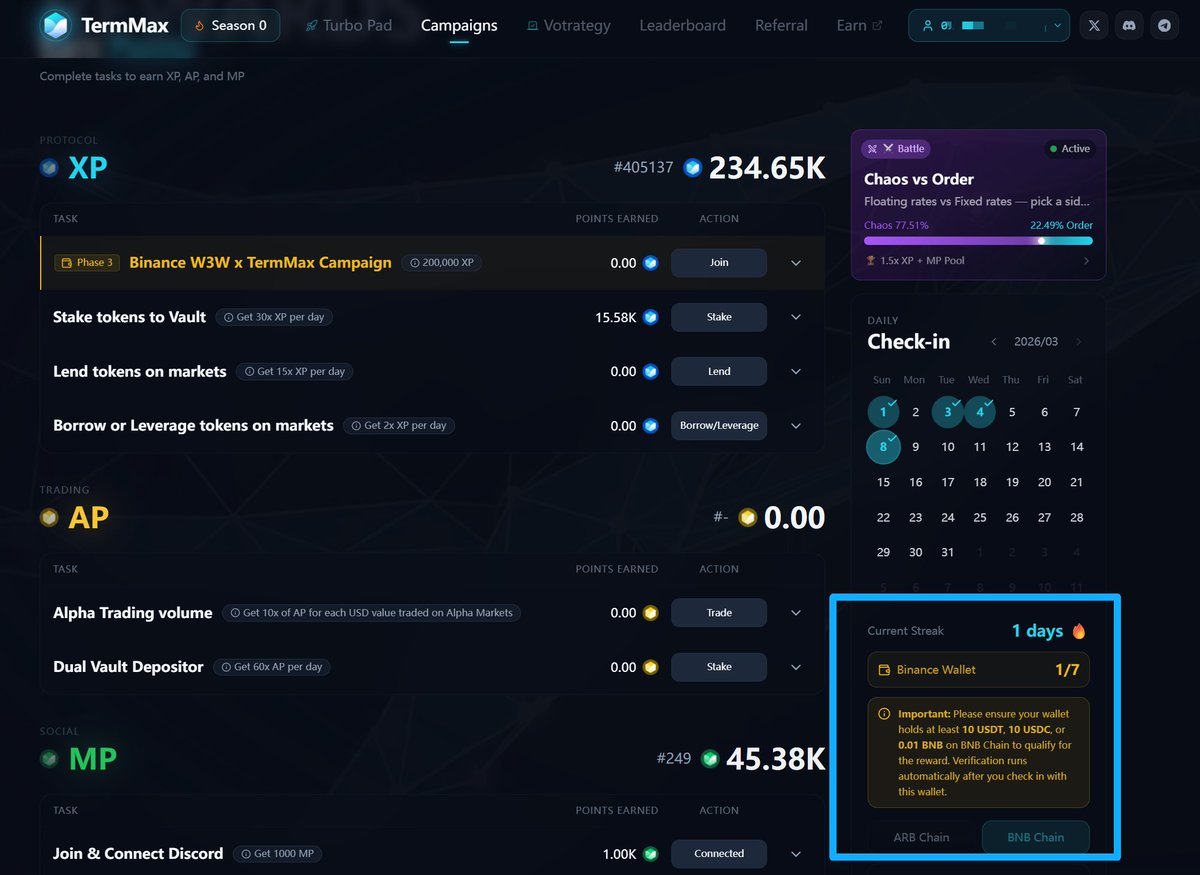Click the streak flame icon
The width and height of the screenshot is (1200, 875).
[1079, 631]
